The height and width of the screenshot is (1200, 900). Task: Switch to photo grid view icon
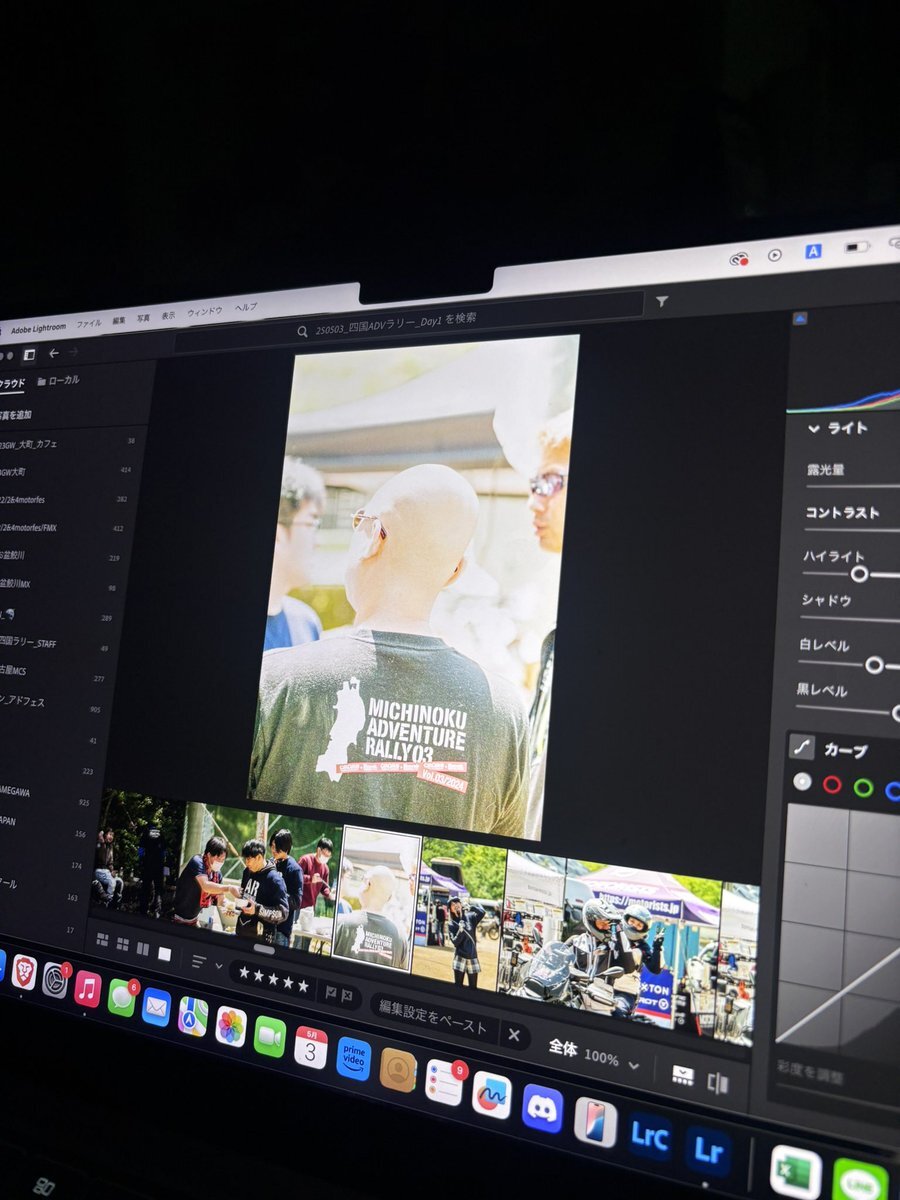(x=102, y=940)
